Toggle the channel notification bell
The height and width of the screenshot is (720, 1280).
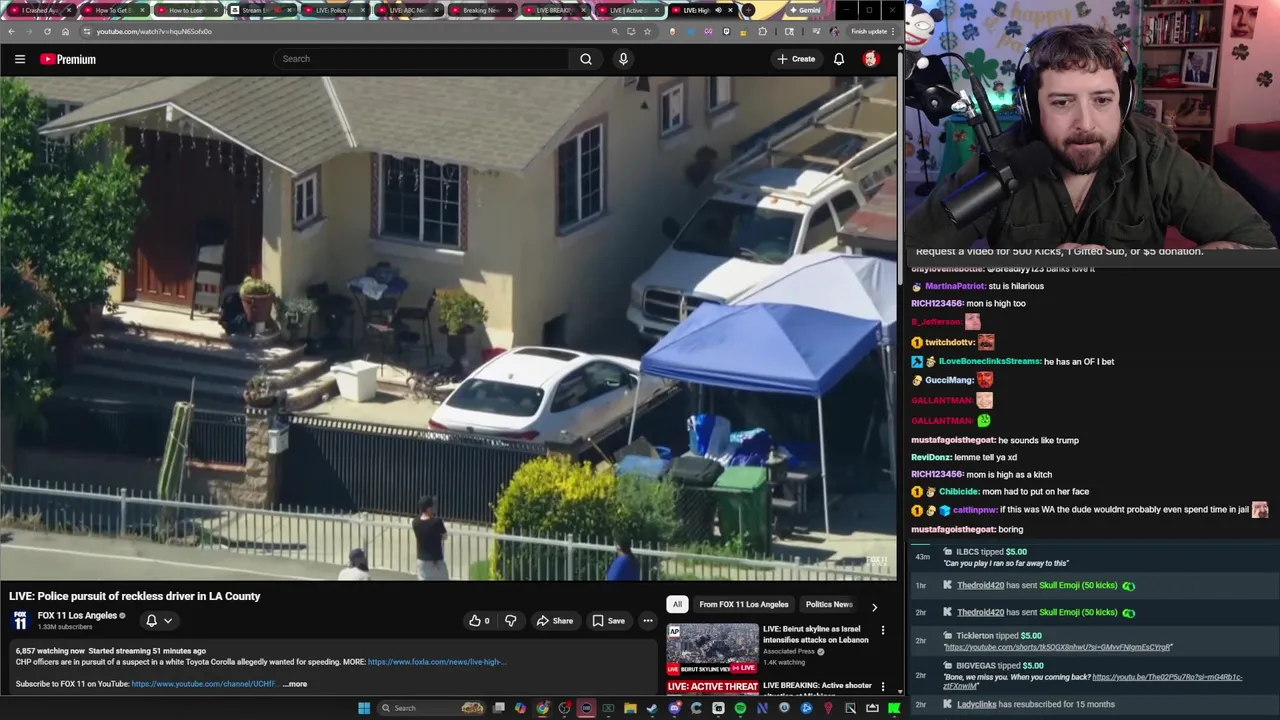click(152, 620)
